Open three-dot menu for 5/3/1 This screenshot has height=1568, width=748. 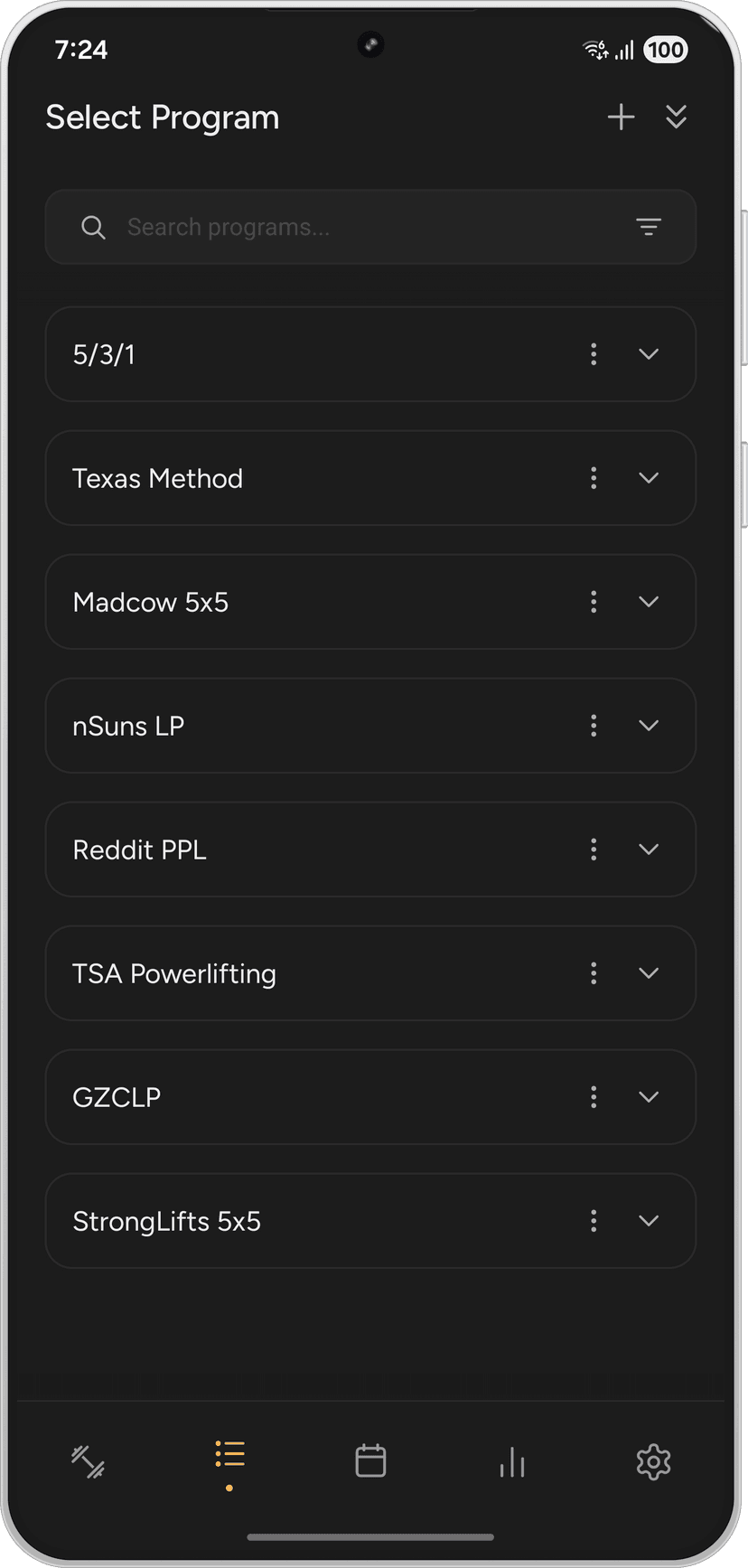594,354
